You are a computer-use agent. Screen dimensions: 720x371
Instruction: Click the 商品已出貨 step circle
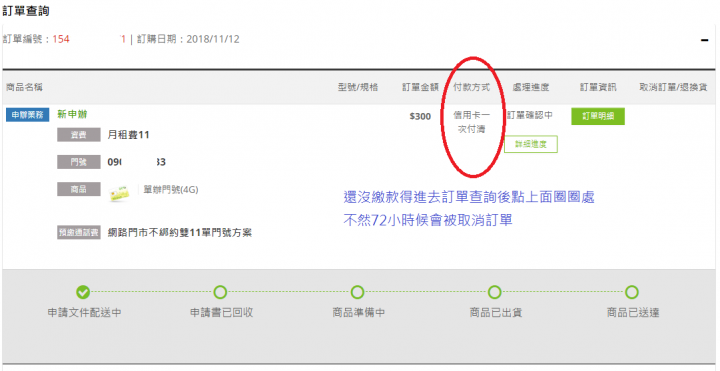495,292
